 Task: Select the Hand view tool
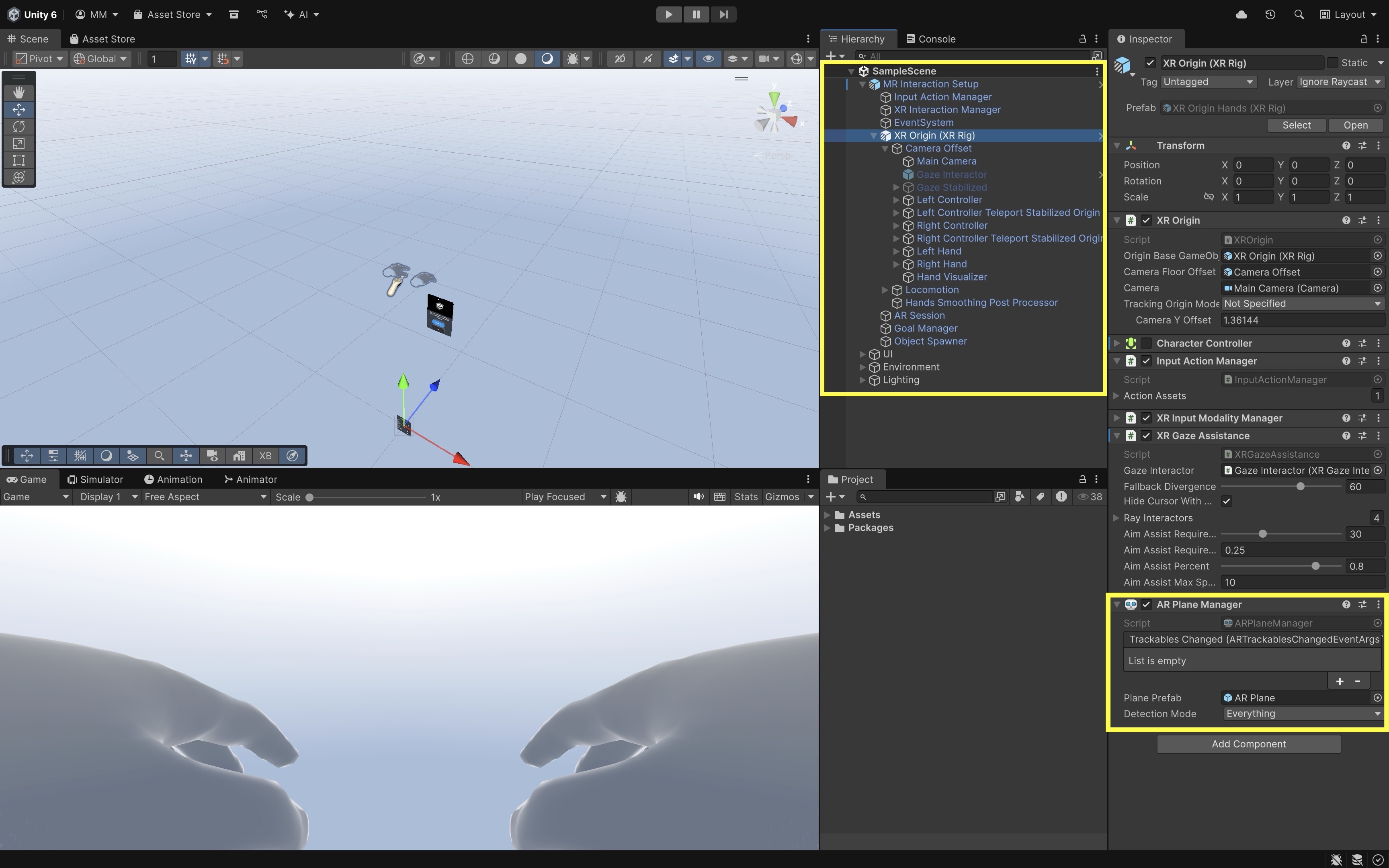pyautogui.click(x=18, y=92)
